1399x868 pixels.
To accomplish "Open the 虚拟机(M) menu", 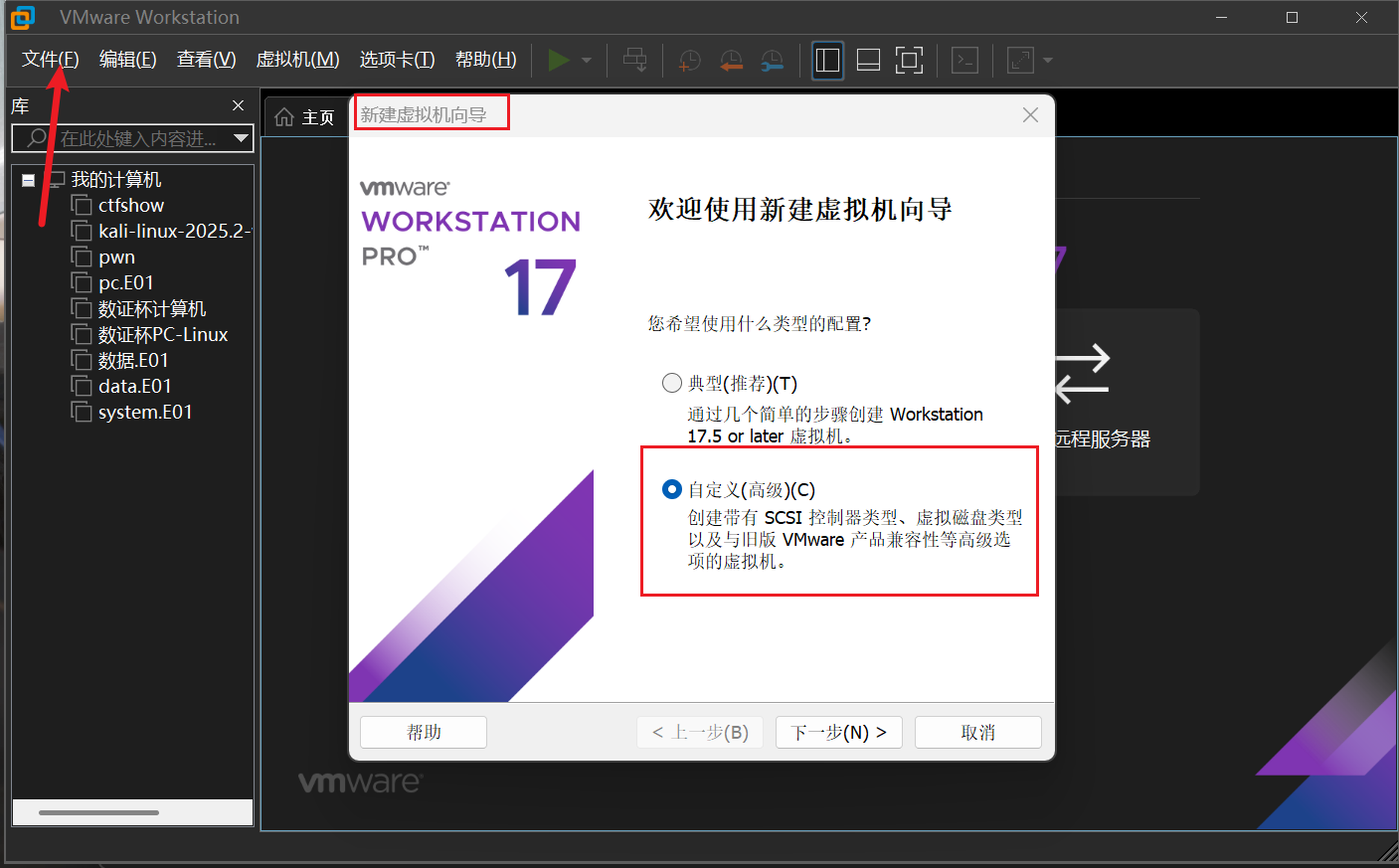I will tap(297, 60).
